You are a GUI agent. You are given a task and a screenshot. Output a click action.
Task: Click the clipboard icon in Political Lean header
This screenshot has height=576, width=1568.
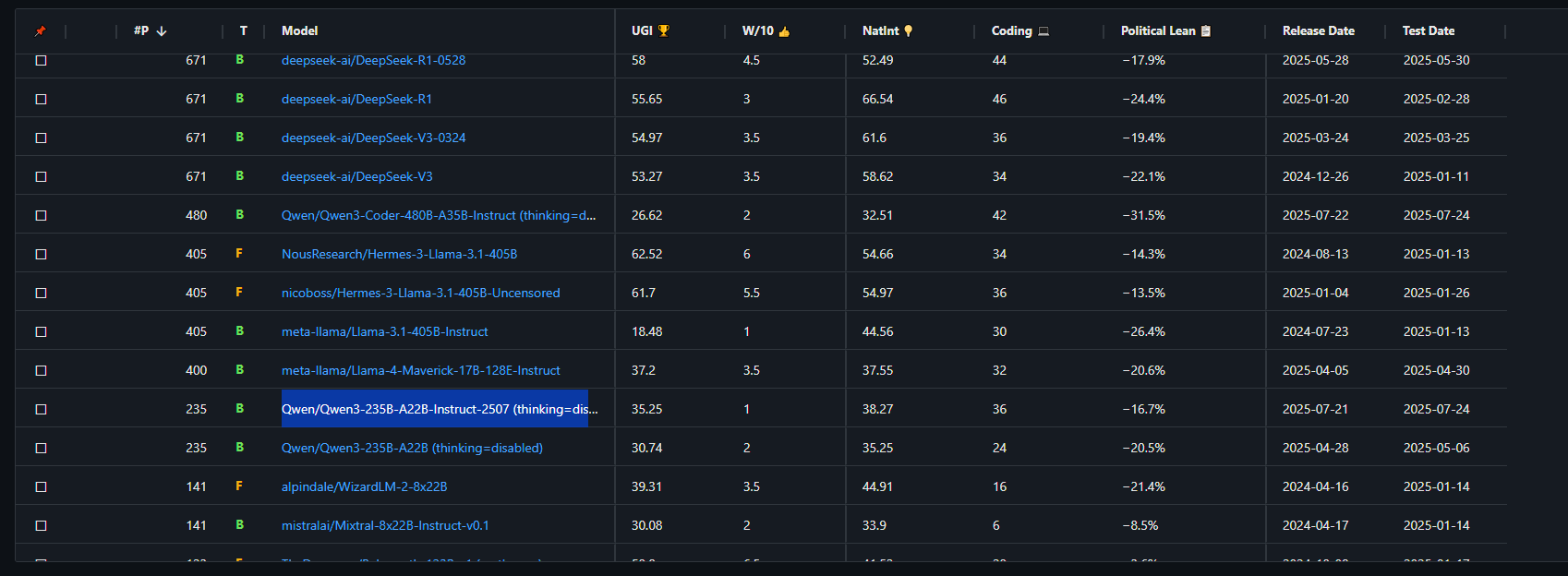tap(1206, 30)
